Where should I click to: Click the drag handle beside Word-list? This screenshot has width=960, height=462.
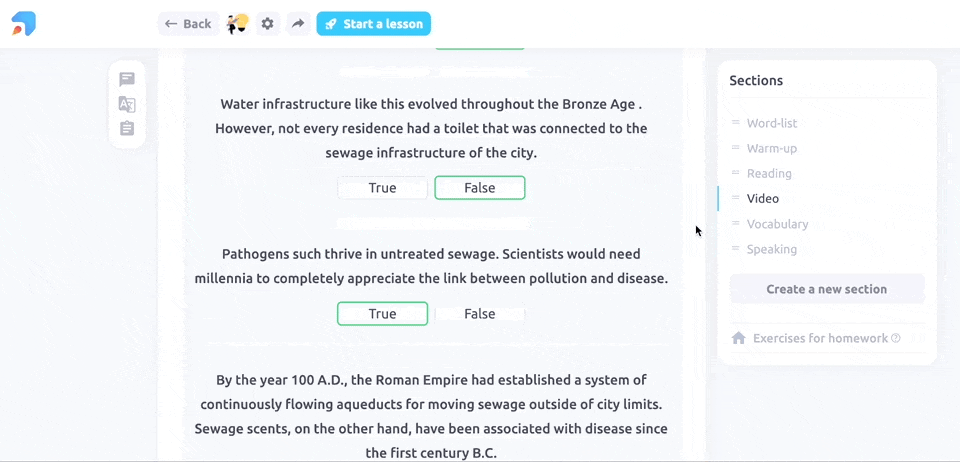coord(736,123)
